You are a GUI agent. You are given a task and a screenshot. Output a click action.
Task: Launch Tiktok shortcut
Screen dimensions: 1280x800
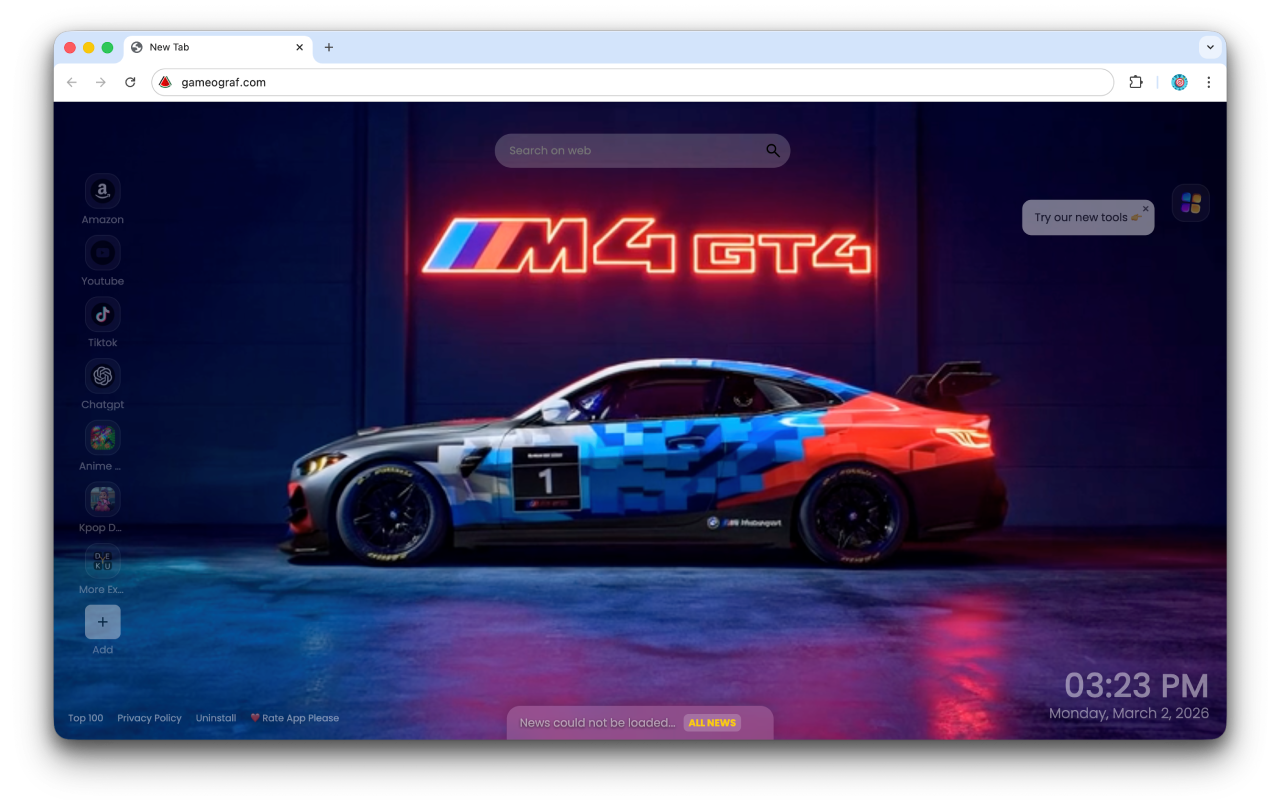102,314
